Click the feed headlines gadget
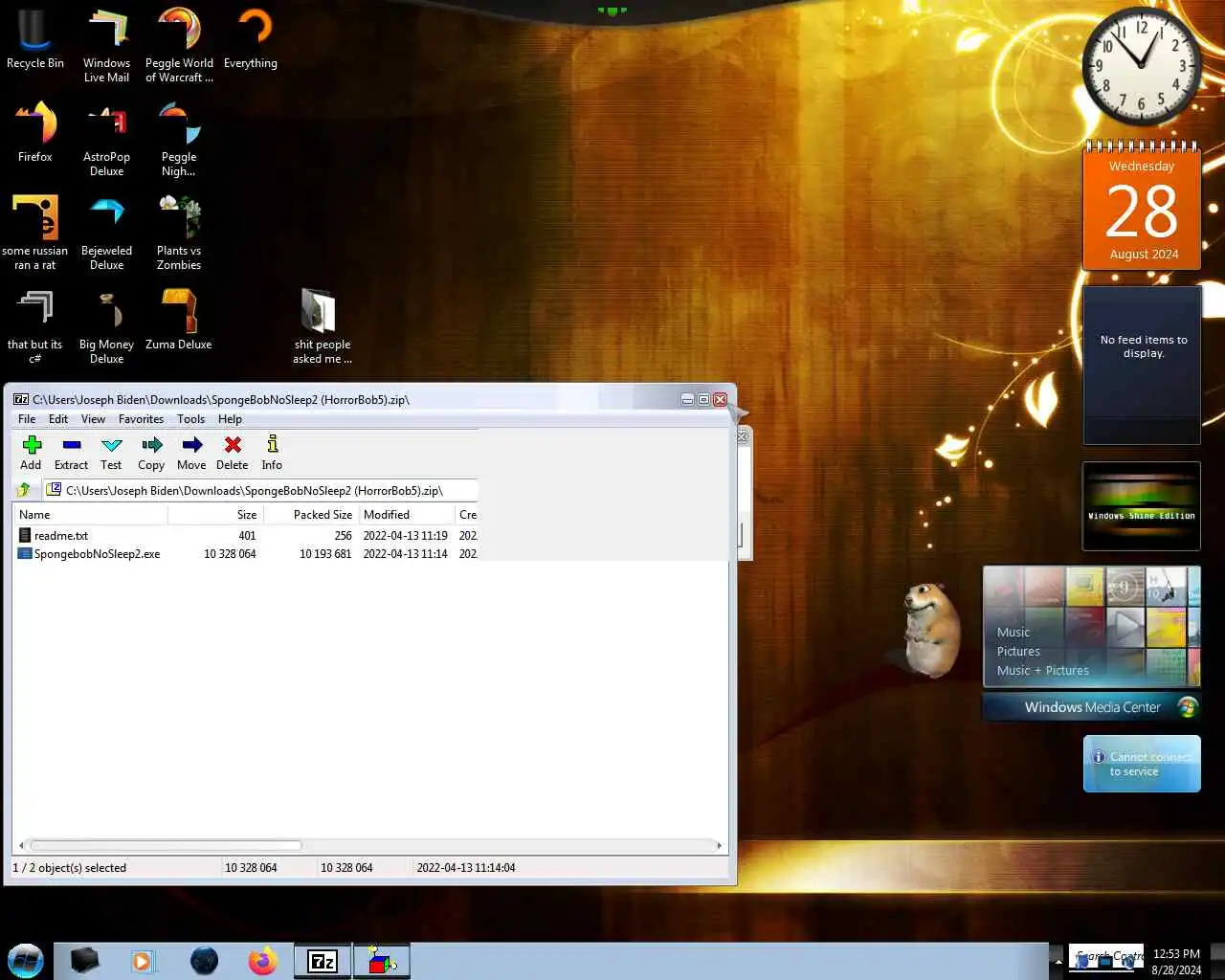The height and width of the screenshot is (980, 1225). 1142,365
